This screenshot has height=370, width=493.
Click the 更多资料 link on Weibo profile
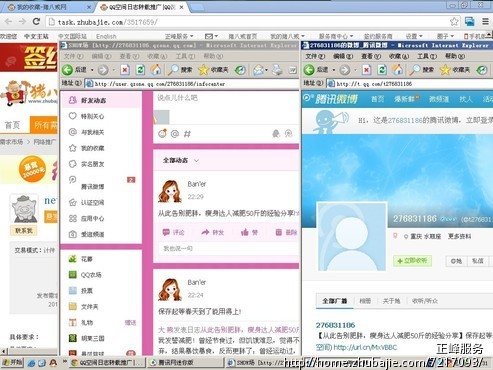[459, 236]
